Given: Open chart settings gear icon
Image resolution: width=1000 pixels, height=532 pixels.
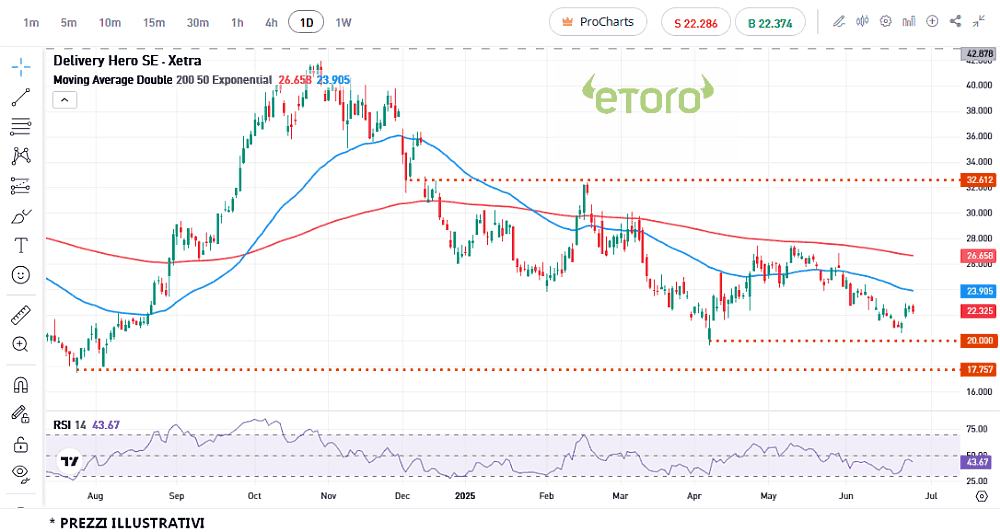Looking at the screenshot, I should (x=885, y=21).
